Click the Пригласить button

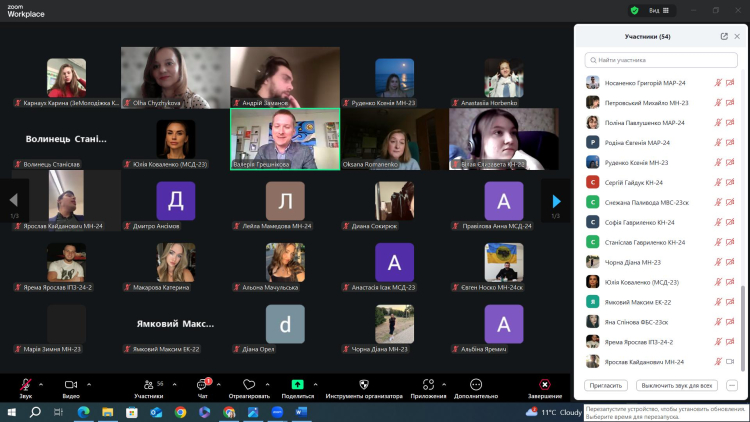(x=608, y=385)
